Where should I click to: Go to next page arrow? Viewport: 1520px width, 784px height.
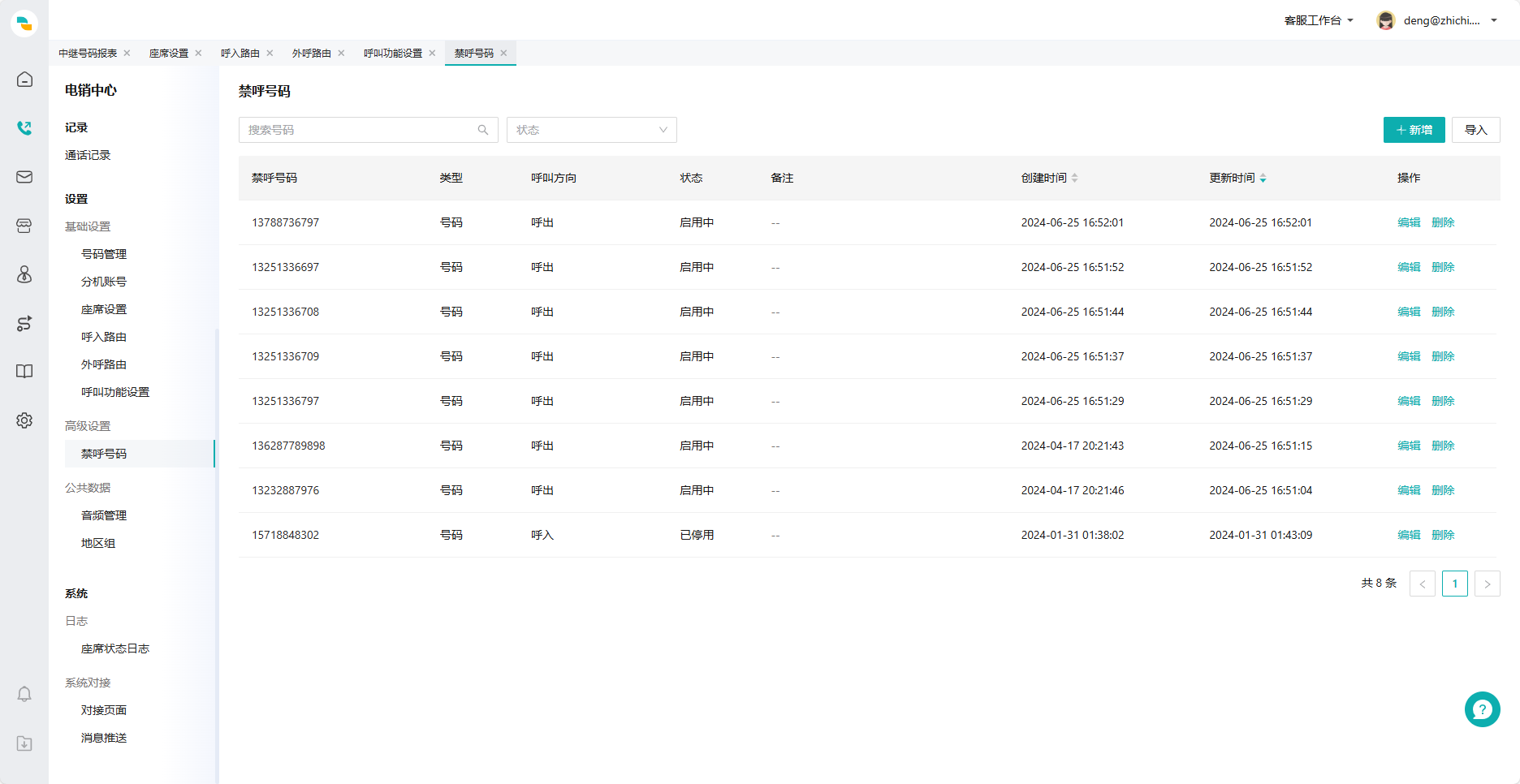[1488, 584]
